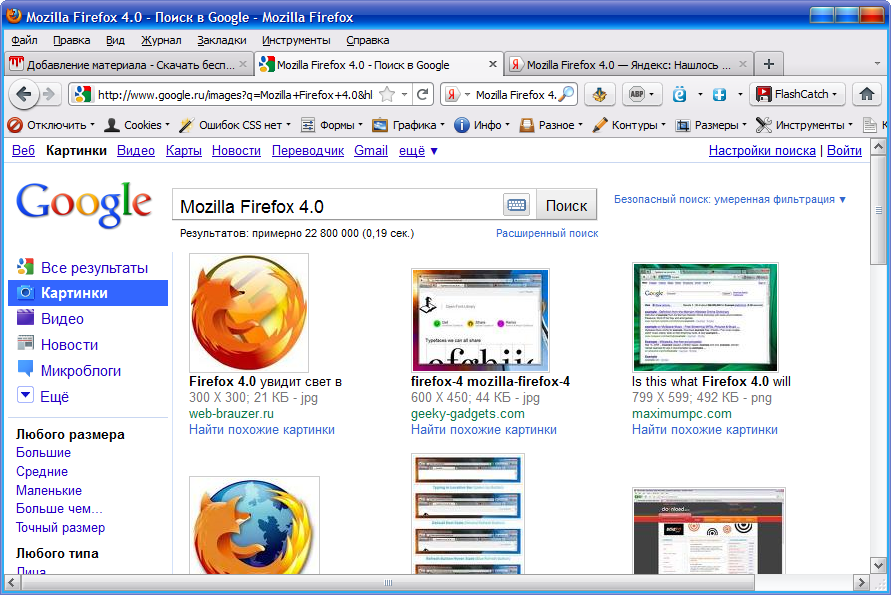Click the magnifier in the Yandex search box
This screenshot has width=891, height=595.
pyautogui.click(x=566, y=94)
